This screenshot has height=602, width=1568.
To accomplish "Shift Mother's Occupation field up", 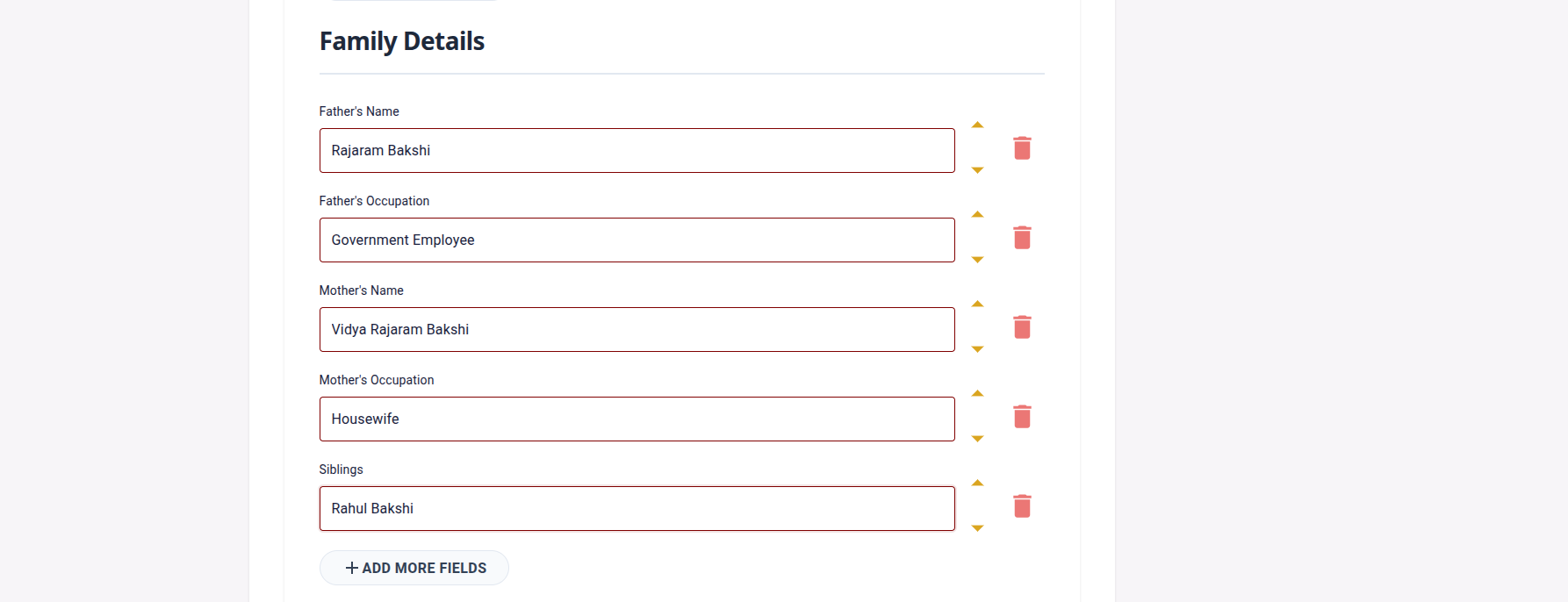I will tap(977, 394).
